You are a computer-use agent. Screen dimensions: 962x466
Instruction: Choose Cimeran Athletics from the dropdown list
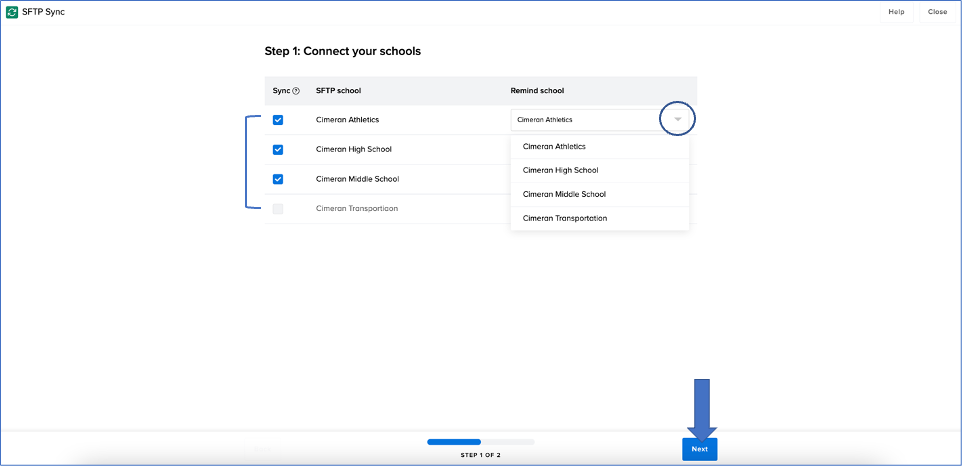click(x=556, y=147)
